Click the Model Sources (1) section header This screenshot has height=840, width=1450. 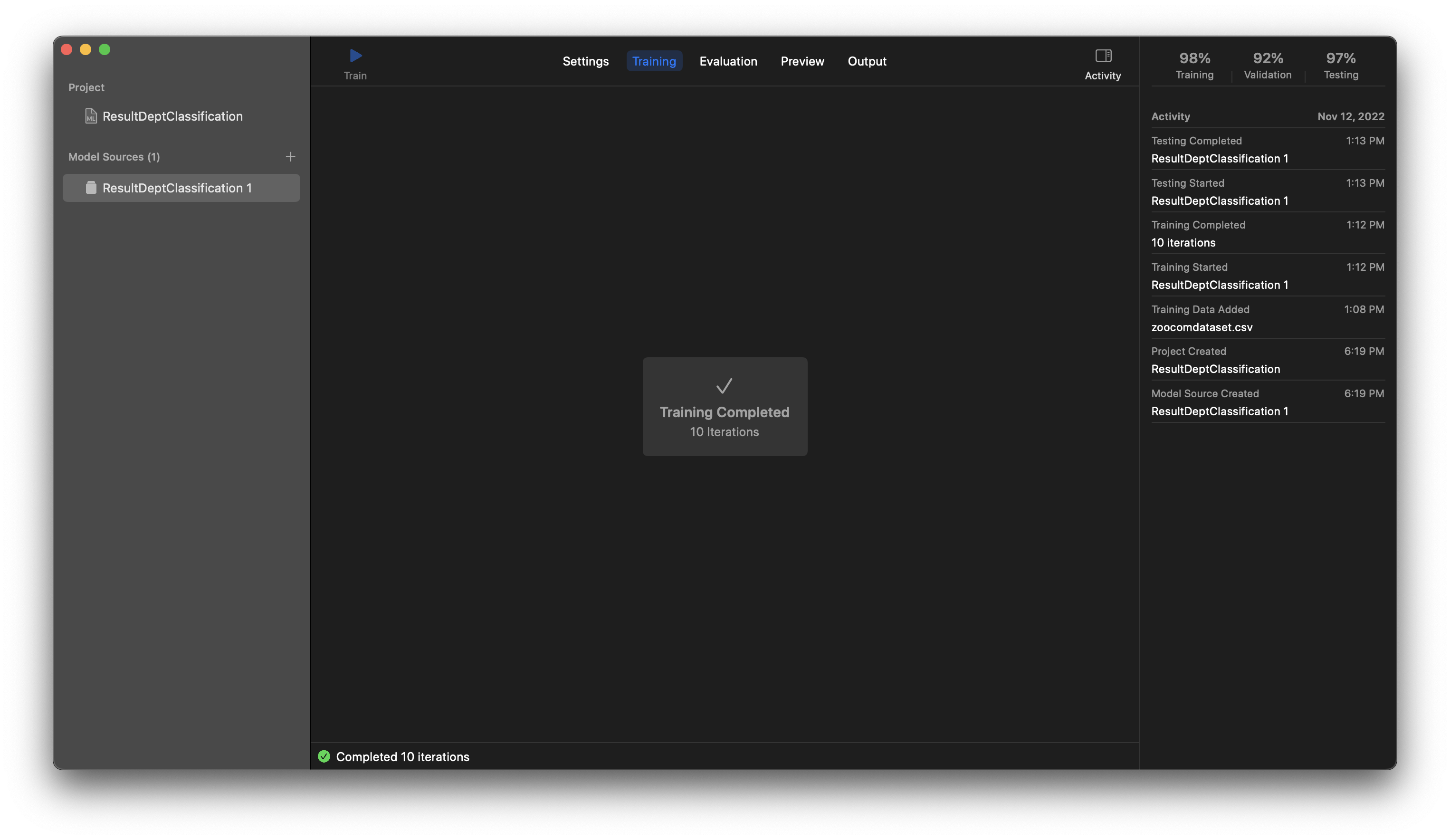pos(114,157)
